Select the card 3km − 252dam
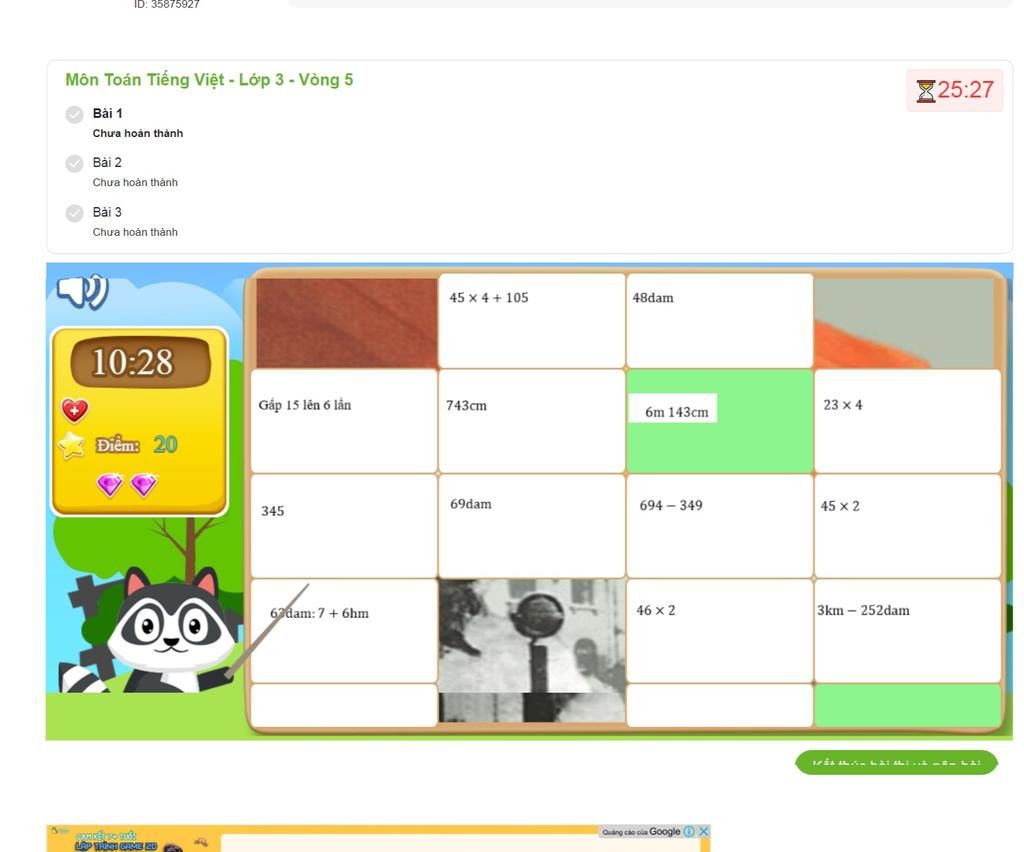This screenshot has width=1024, height=852. tap(908, 631)
